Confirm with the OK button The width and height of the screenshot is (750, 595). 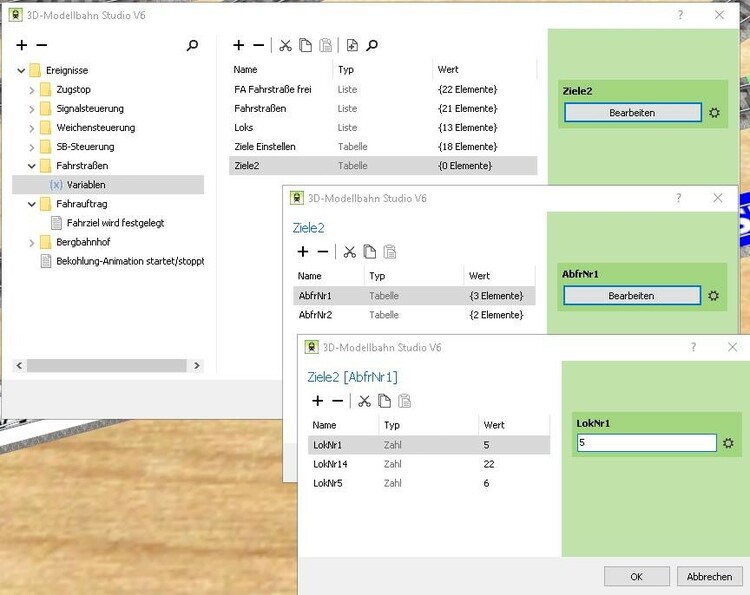click(637, 576)
